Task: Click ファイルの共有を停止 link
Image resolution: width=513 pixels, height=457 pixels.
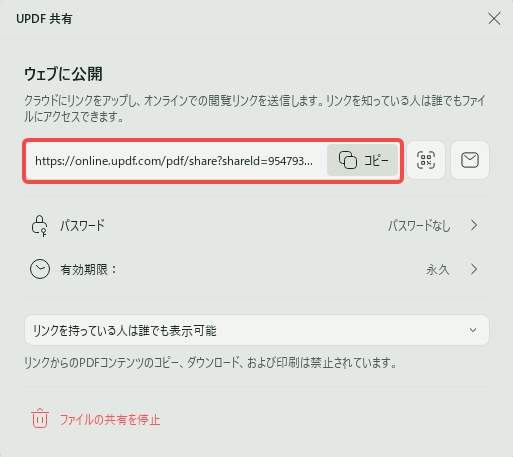Action: [110, 420]
